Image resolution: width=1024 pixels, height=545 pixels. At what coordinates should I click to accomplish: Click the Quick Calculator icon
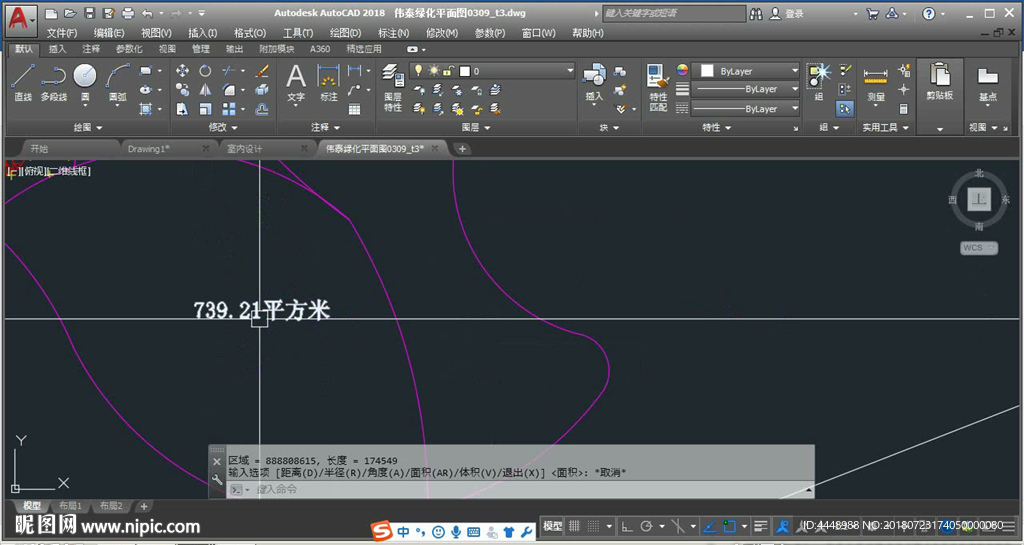point(904,109)
